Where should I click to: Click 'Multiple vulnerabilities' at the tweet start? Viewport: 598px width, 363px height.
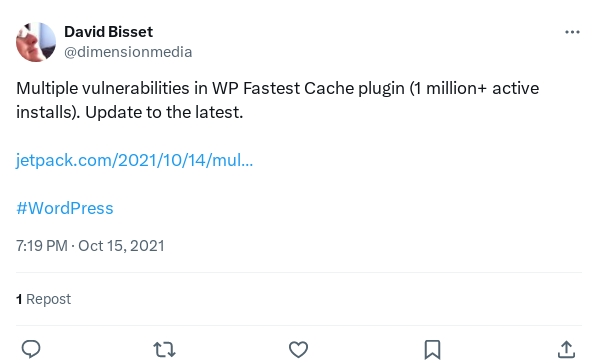coord(103,88)
